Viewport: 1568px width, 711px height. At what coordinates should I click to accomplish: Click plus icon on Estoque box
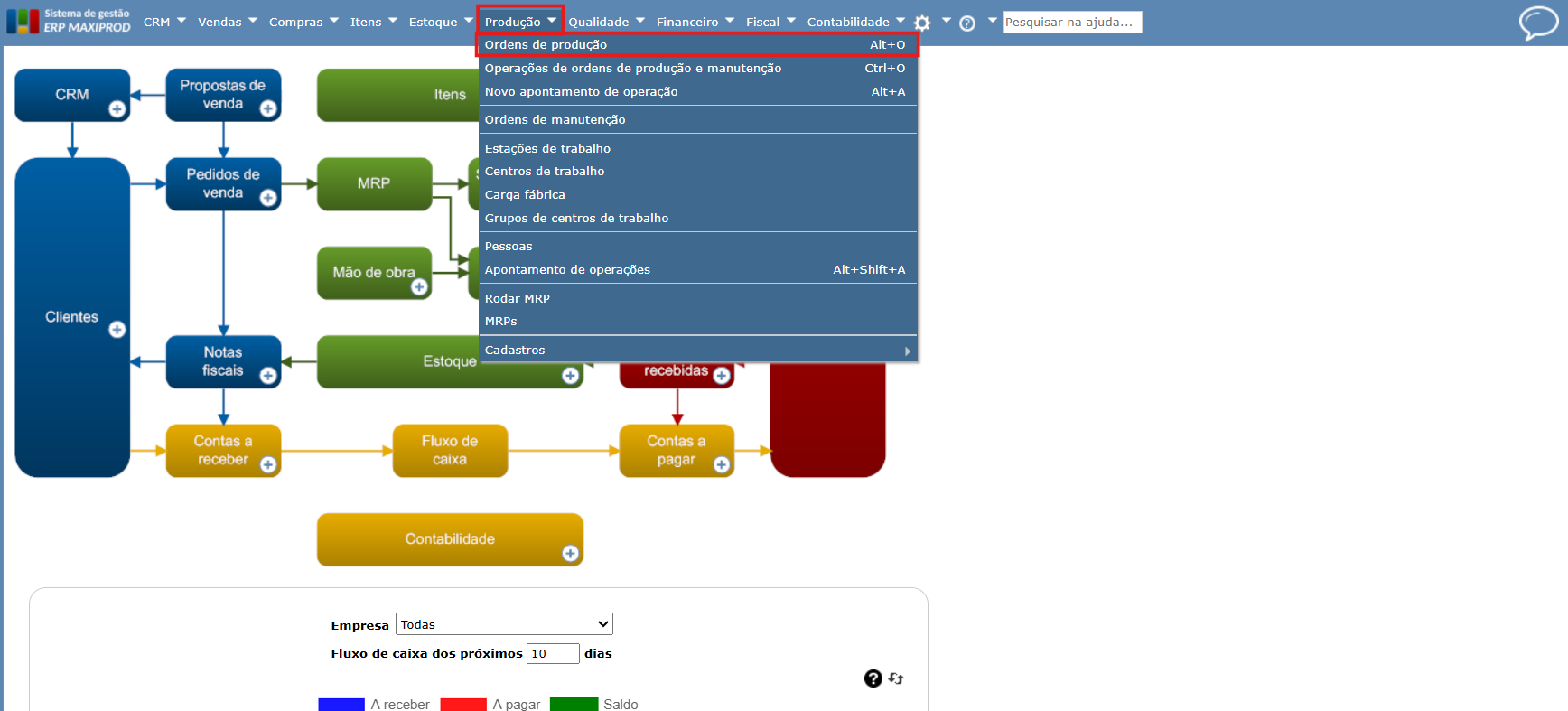[x=570, y=376]
